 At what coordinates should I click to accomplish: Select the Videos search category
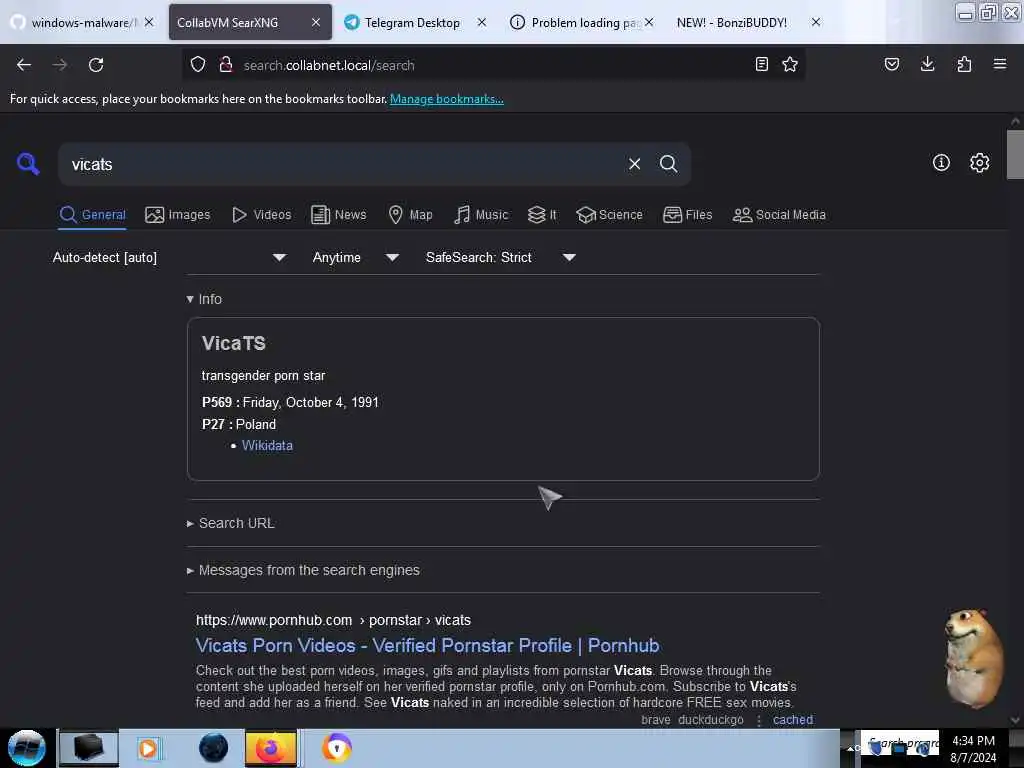point(261,215)
